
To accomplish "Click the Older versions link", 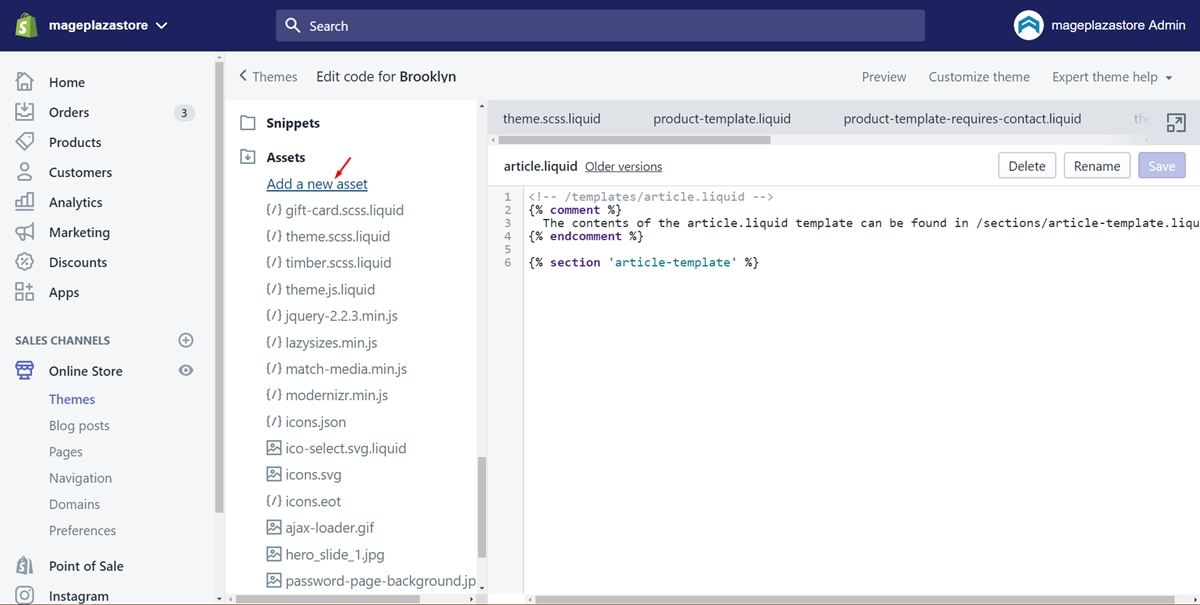I will pyautogui.click(x=623, y=167).
